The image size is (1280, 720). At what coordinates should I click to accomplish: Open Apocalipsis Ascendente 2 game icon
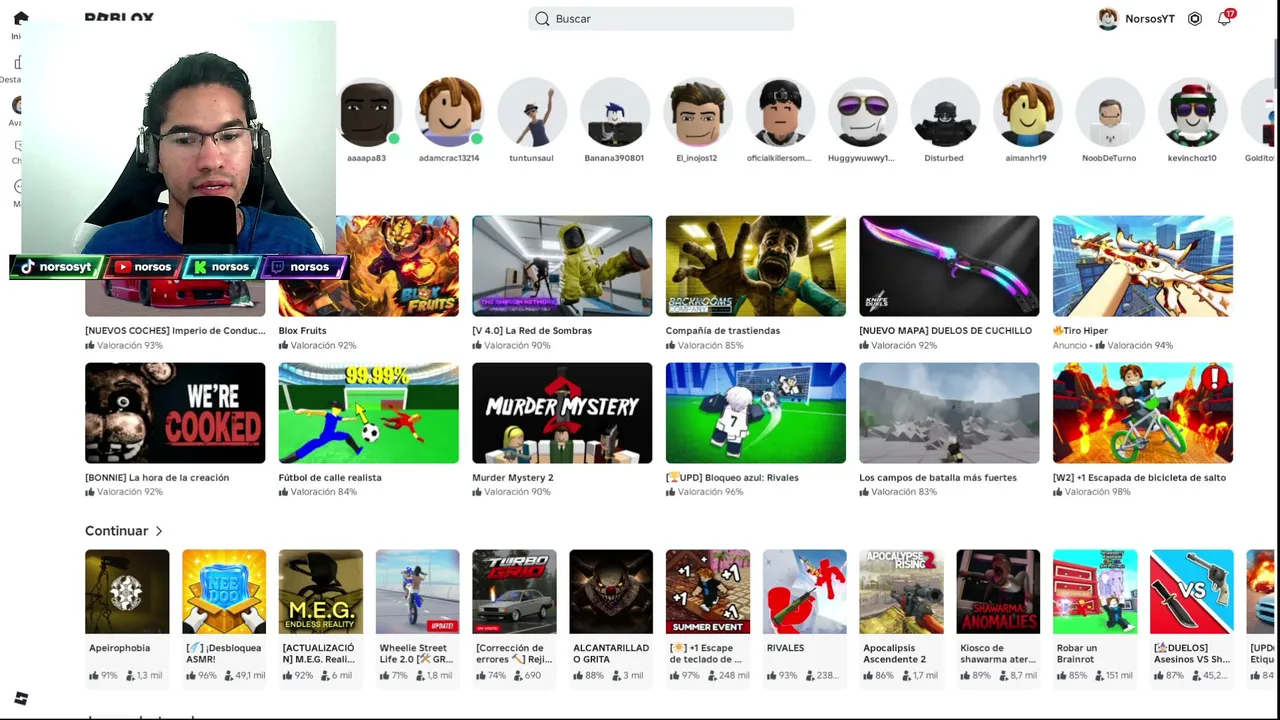901,591
